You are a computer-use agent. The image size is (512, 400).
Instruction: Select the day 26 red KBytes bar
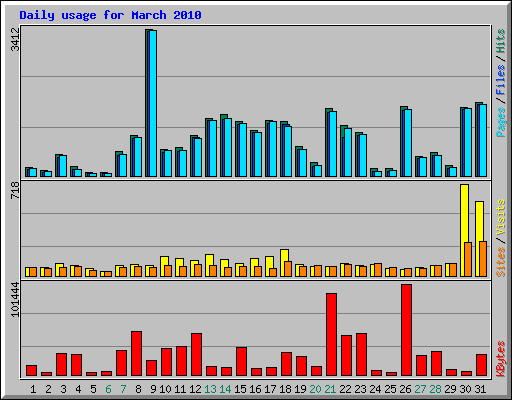coord(406,330)
